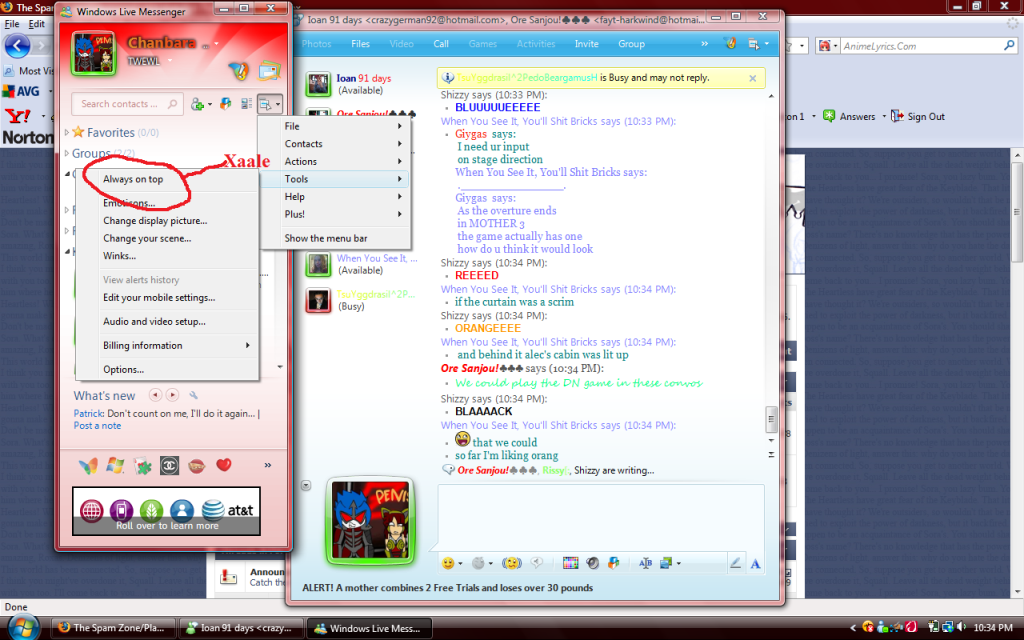The image size is (1024, 640).
Task: Click the Show menu icon in Messenger
Action: 270,104
